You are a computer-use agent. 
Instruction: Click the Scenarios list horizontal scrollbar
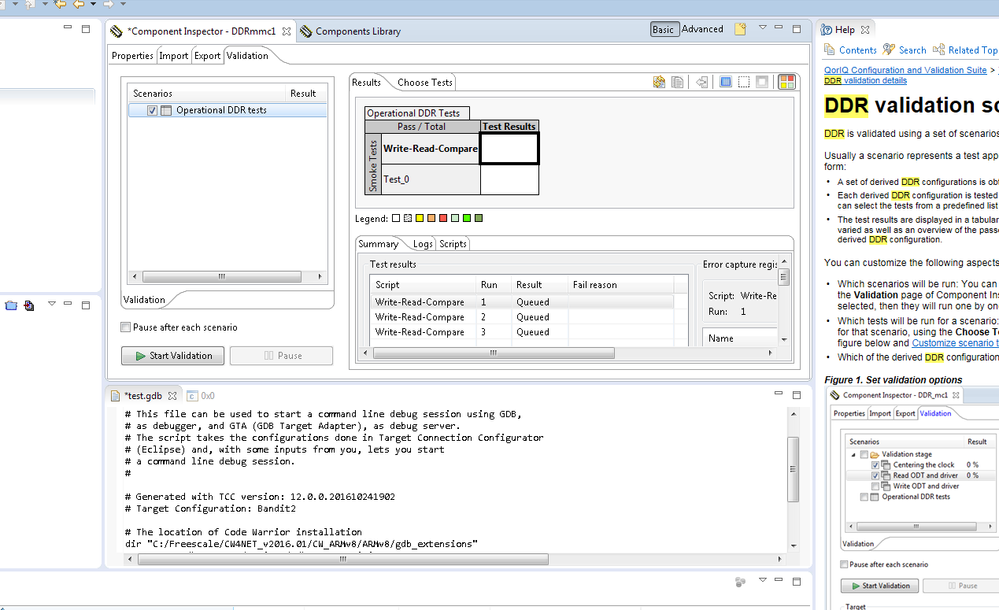[222, 277]
